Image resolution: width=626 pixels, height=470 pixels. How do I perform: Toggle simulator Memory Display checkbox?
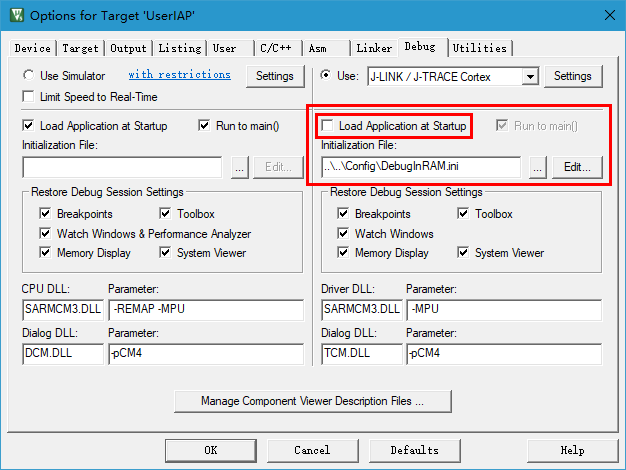pos(45,252)
